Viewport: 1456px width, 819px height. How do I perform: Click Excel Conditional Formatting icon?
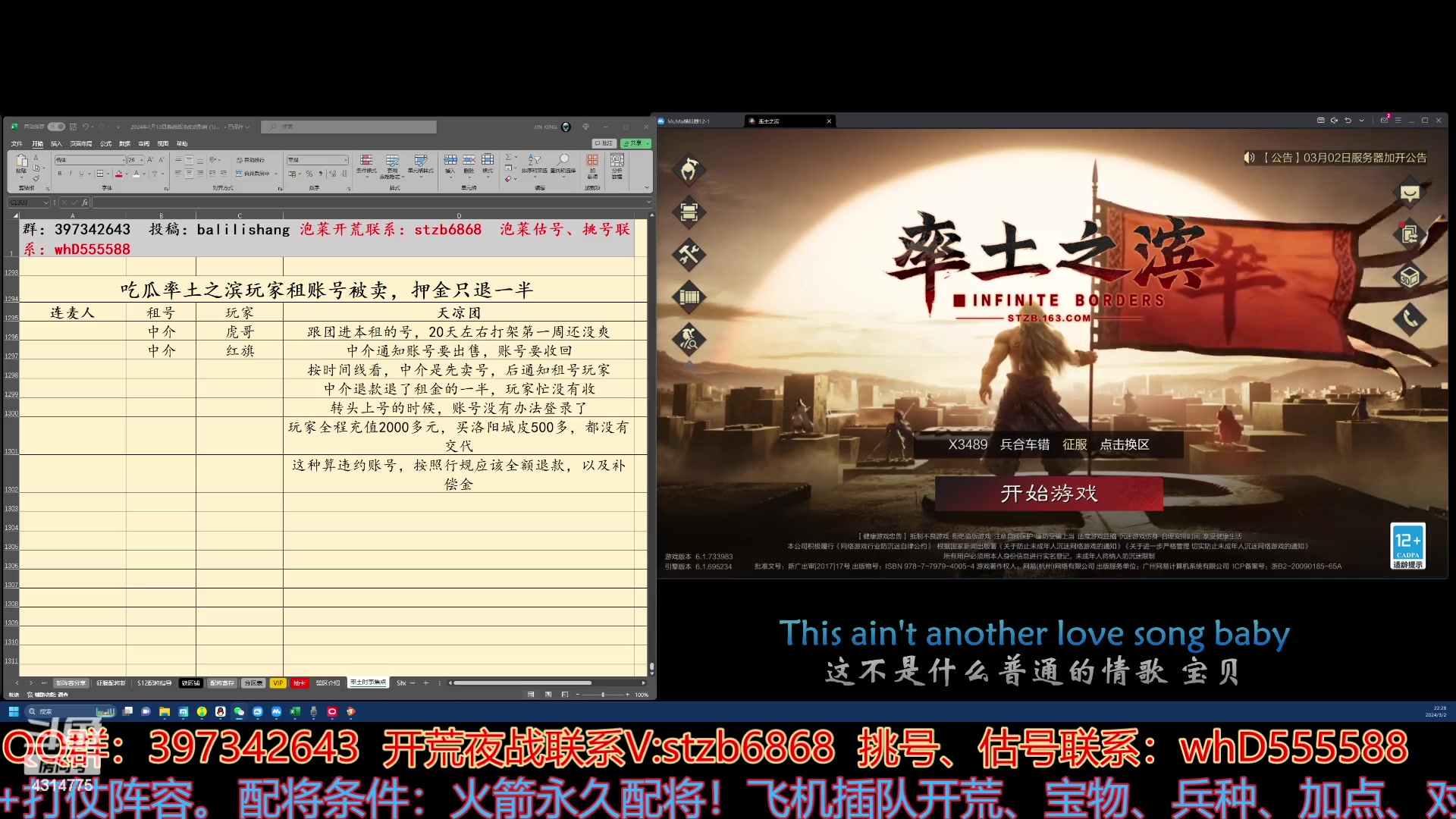366,164
